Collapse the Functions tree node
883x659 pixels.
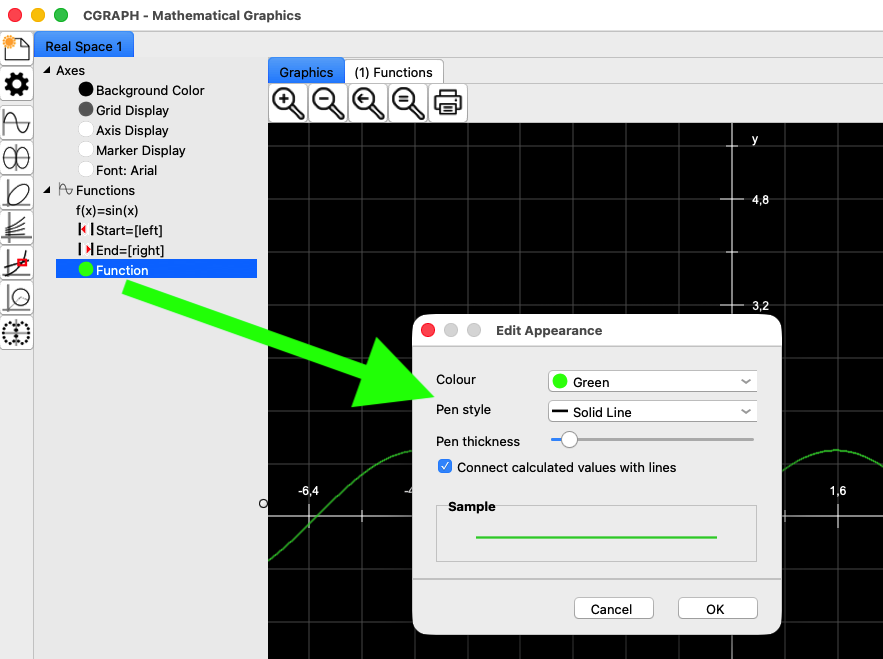point(46,190)
